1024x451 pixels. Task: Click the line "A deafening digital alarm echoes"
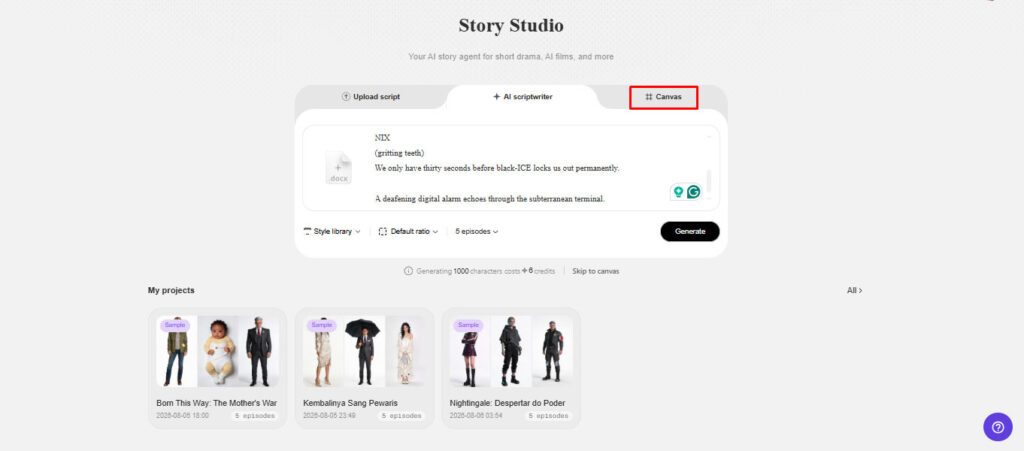489,198
